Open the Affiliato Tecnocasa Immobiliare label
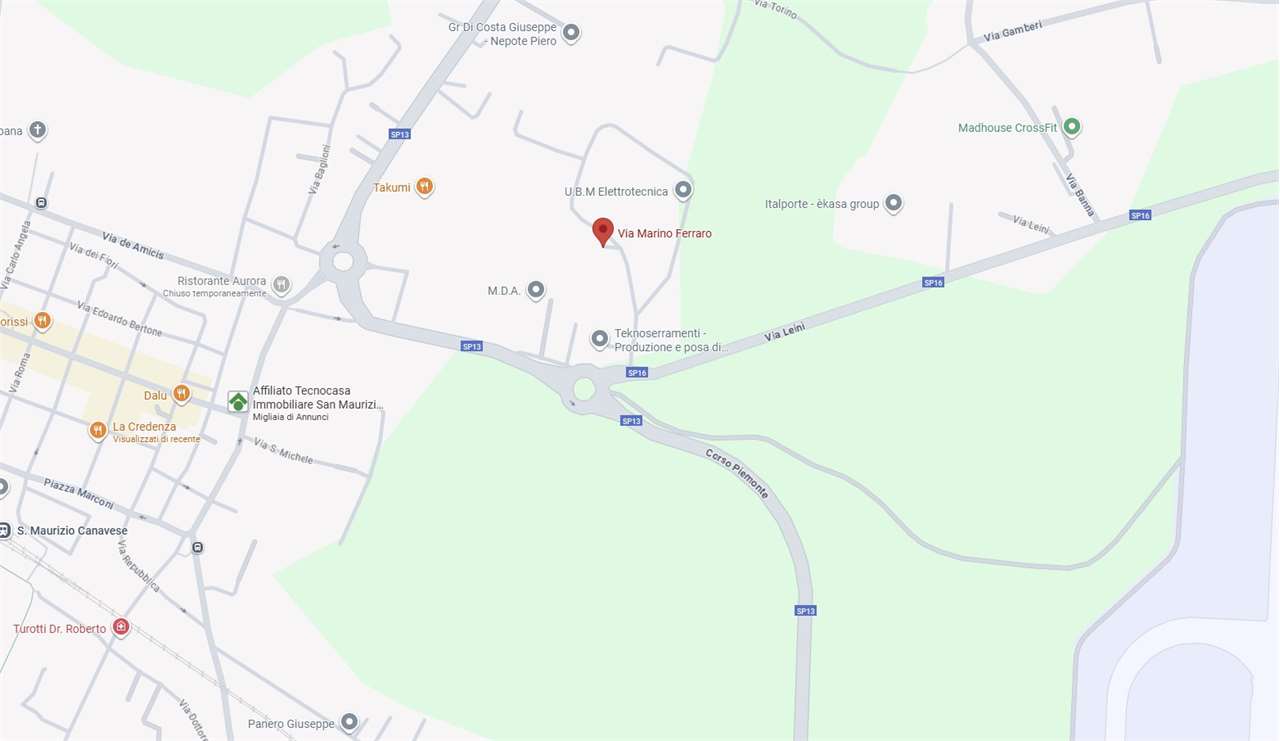1280x741 pixels. pos(317,398)
